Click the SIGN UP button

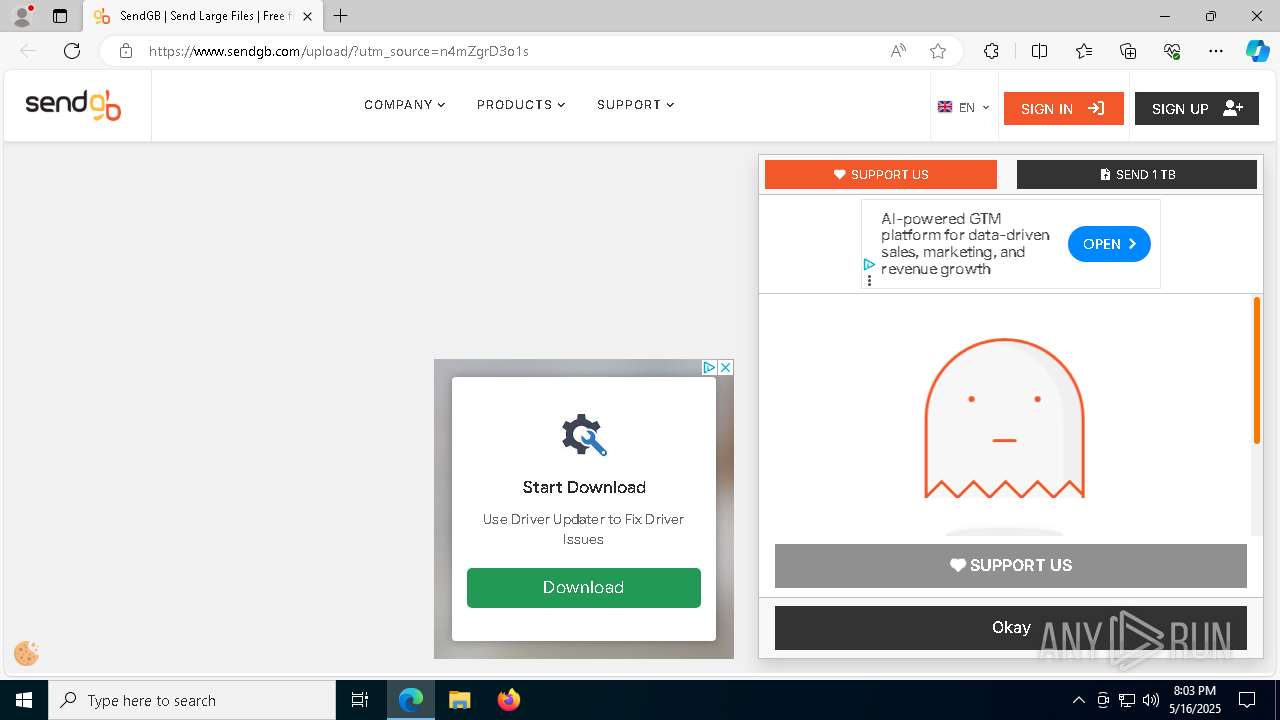click(x=1197, y=109)
